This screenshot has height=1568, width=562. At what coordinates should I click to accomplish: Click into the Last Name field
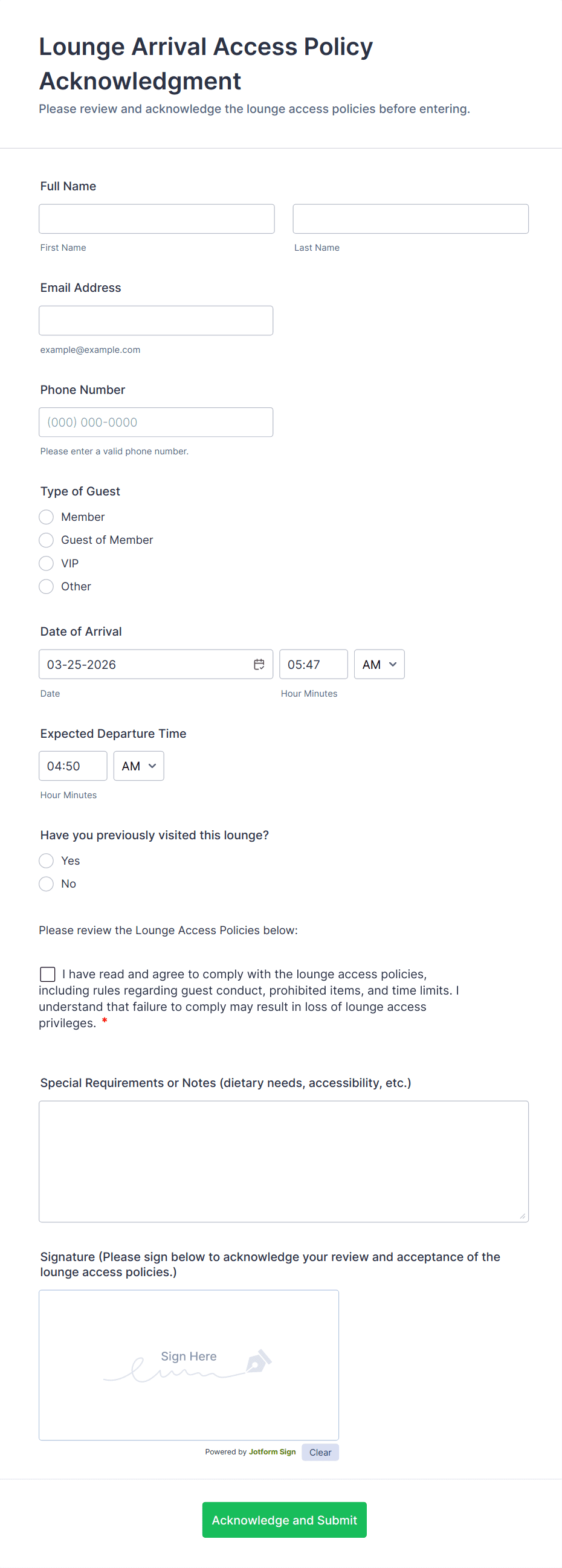[410, 219]
